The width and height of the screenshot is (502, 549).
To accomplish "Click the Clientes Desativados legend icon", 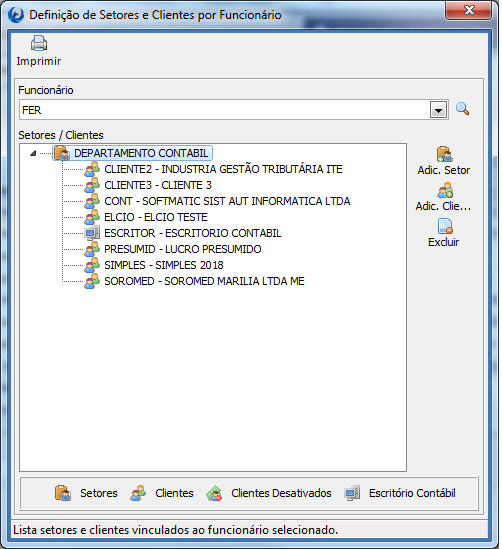I will pos(214,493).
